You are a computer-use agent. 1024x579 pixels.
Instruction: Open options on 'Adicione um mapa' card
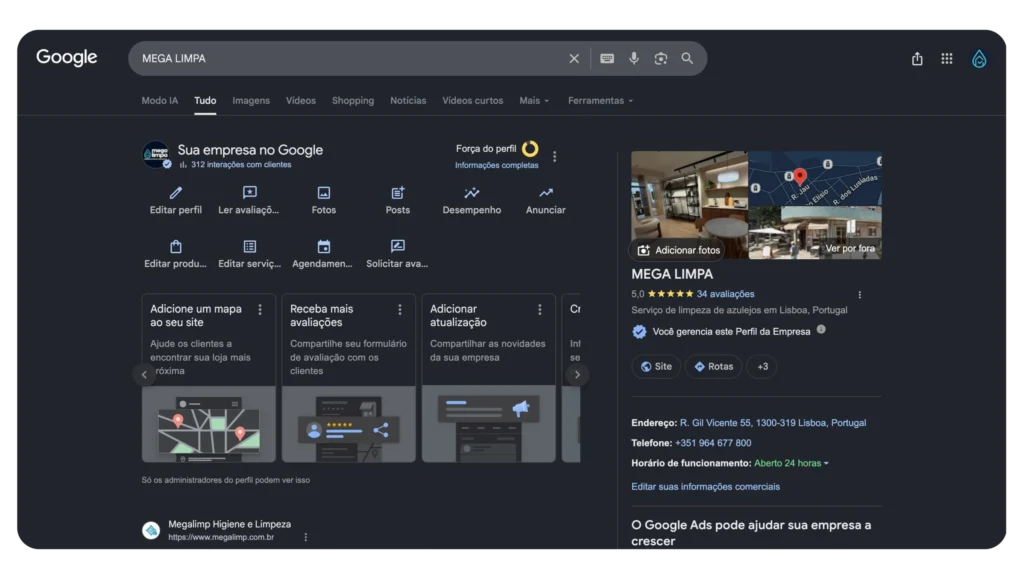[260, 309]
